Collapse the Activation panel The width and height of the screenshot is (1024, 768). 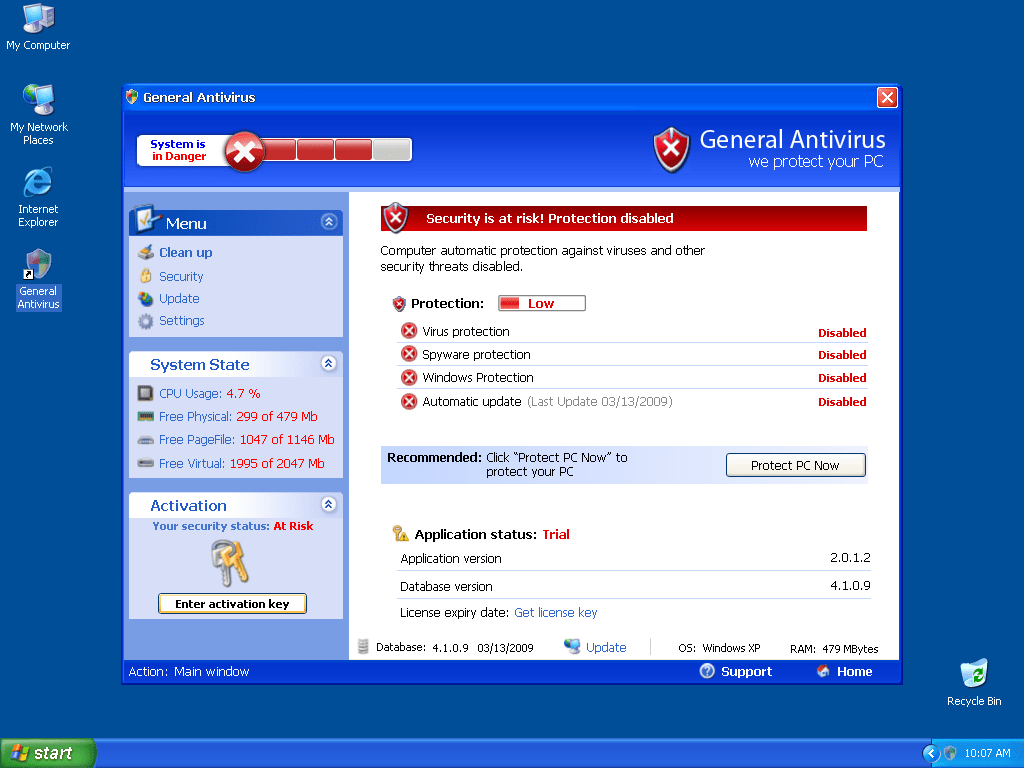pyautogui.click(x=328, y=505)
